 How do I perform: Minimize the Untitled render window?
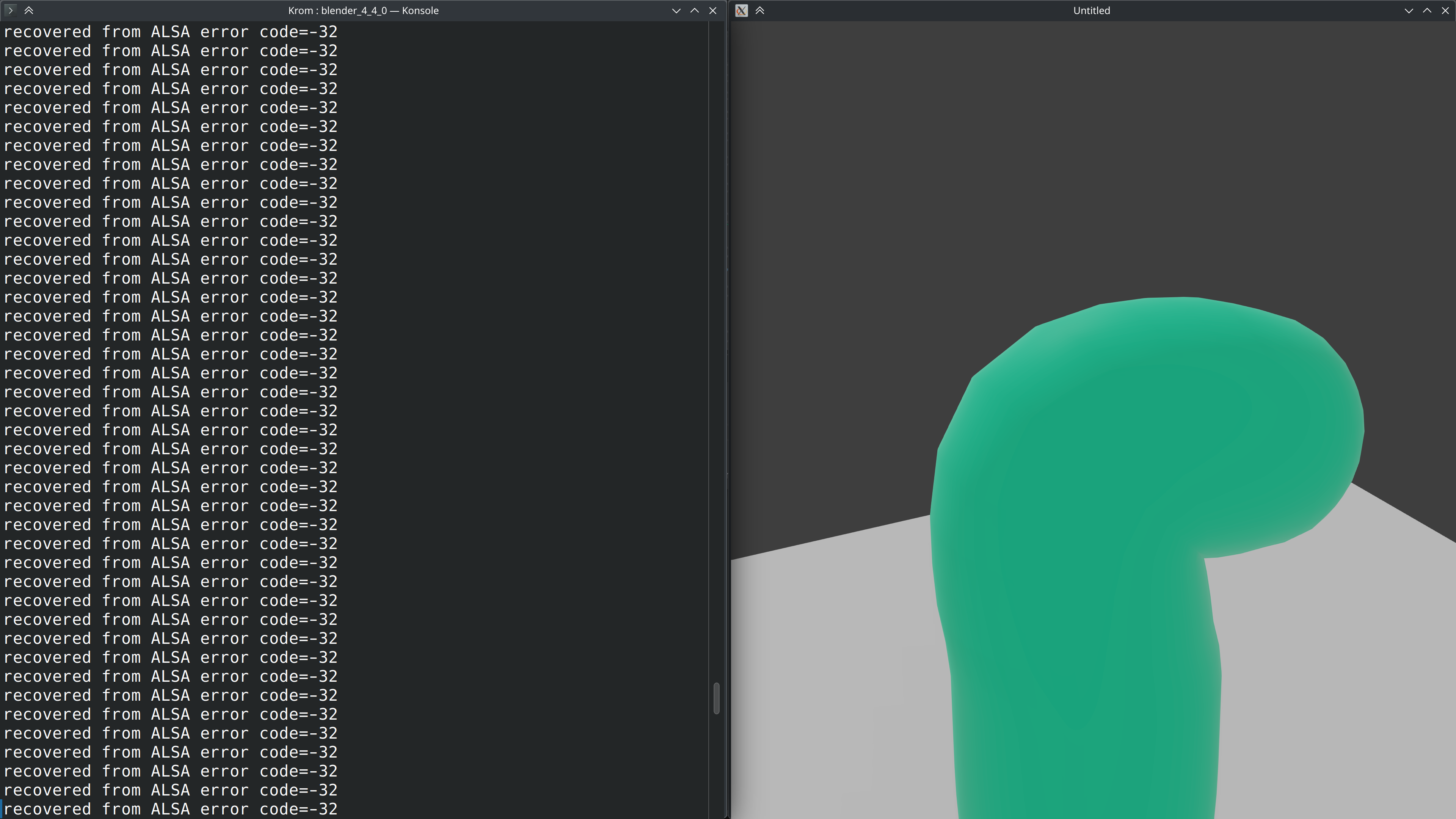tap(1409, 10)
